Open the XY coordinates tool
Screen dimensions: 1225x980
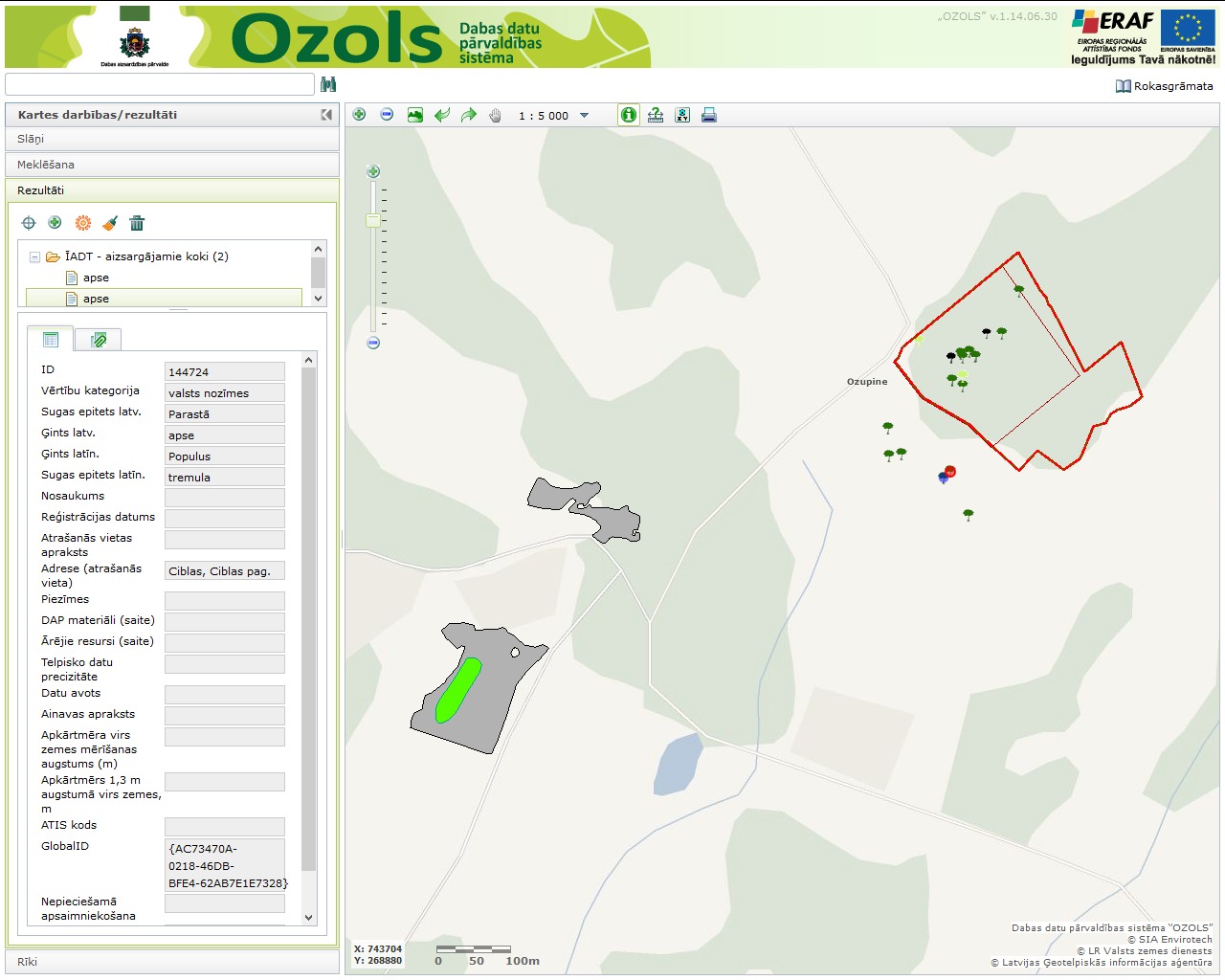click(x=682, y=115)
